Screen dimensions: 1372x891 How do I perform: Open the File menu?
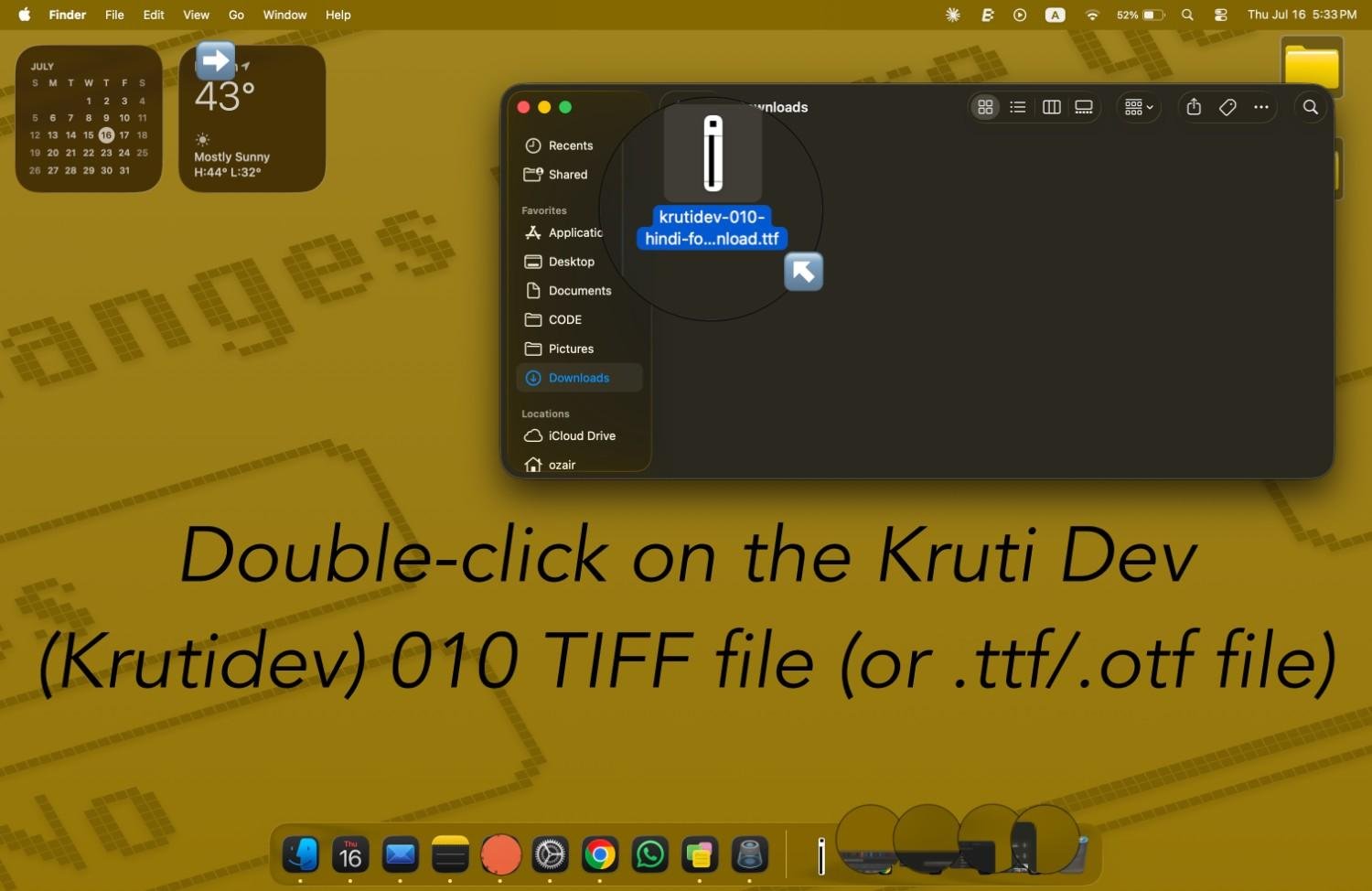pyautogui.click(x=114, y=15)
